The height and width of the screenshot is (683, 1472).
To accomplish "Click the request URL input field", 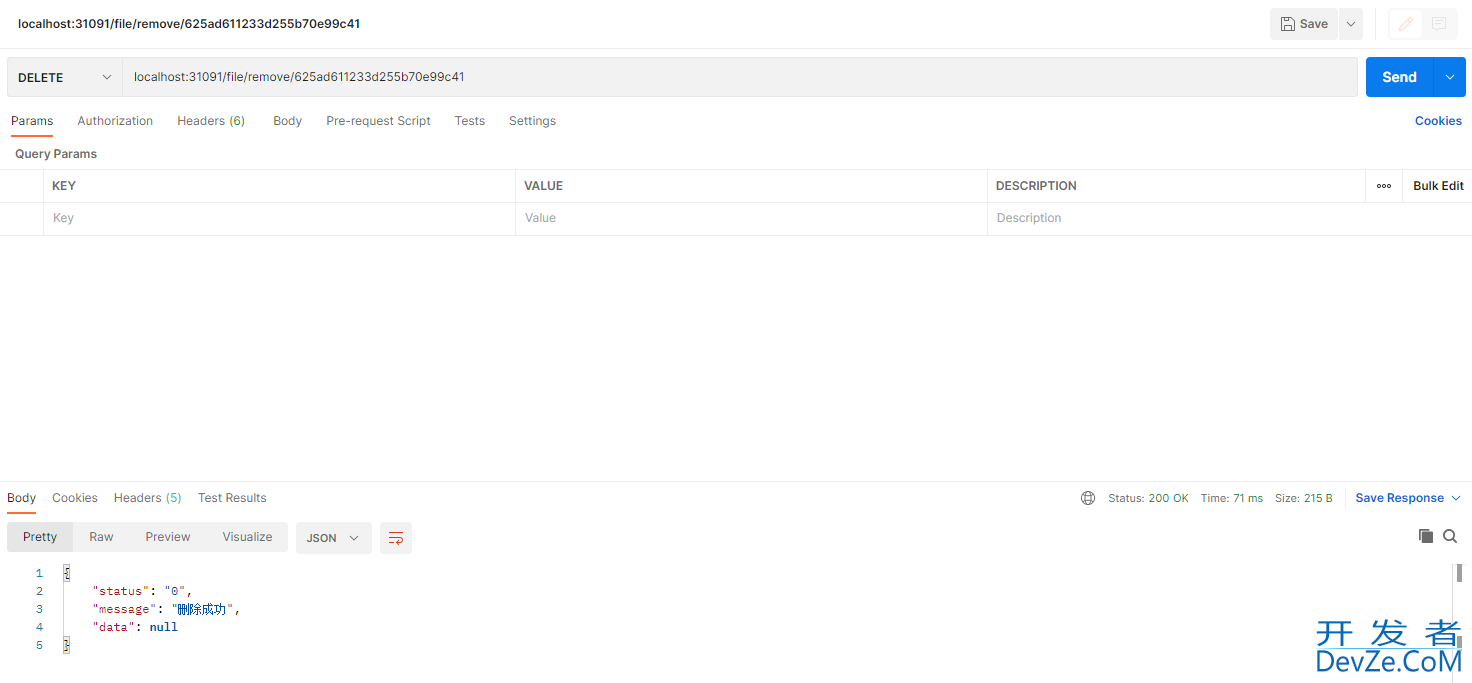I will pyautogui.click(x=740, y=77).
